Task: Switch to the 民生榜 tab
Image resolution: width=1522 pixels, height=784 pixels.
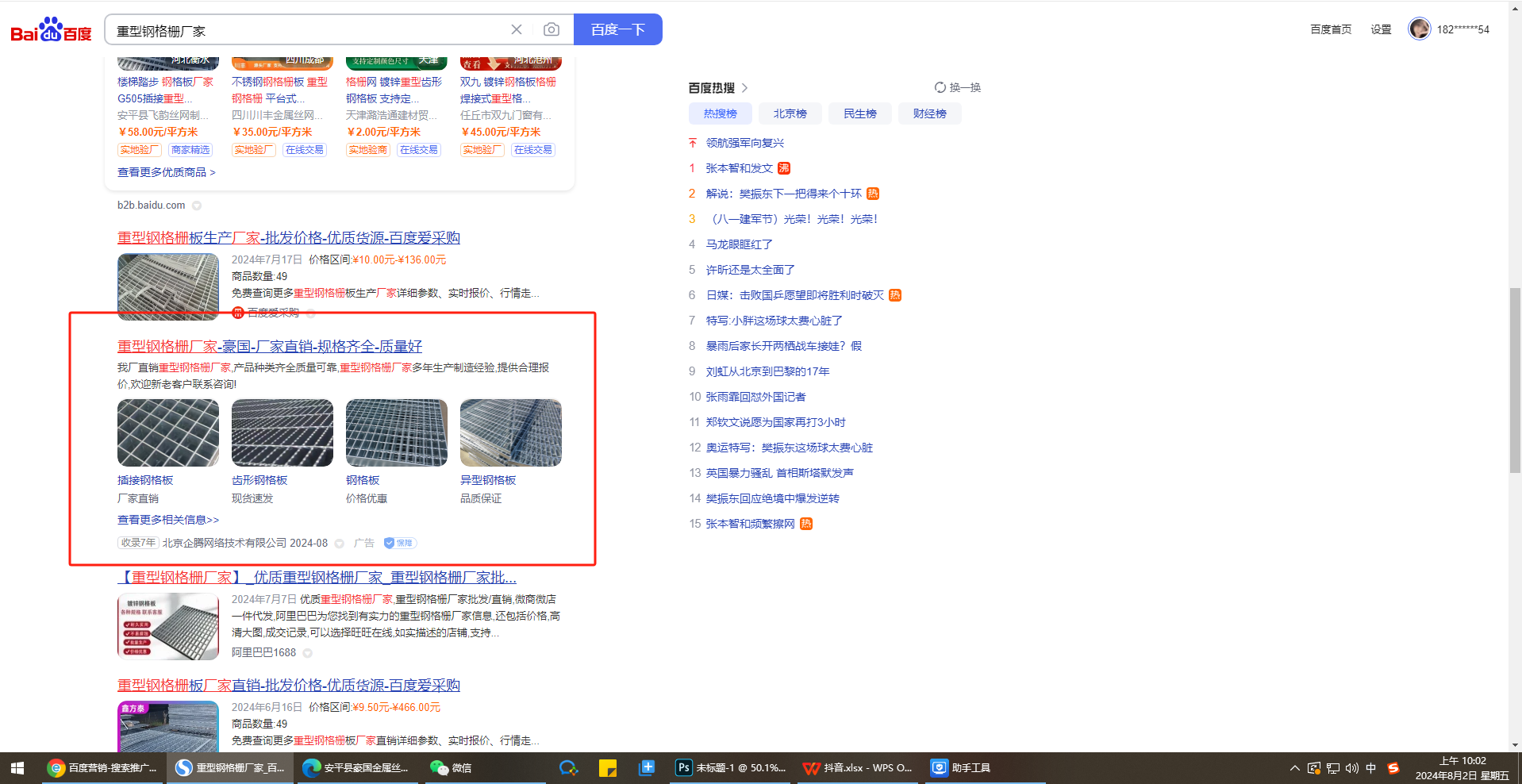Action: point(859,113)
